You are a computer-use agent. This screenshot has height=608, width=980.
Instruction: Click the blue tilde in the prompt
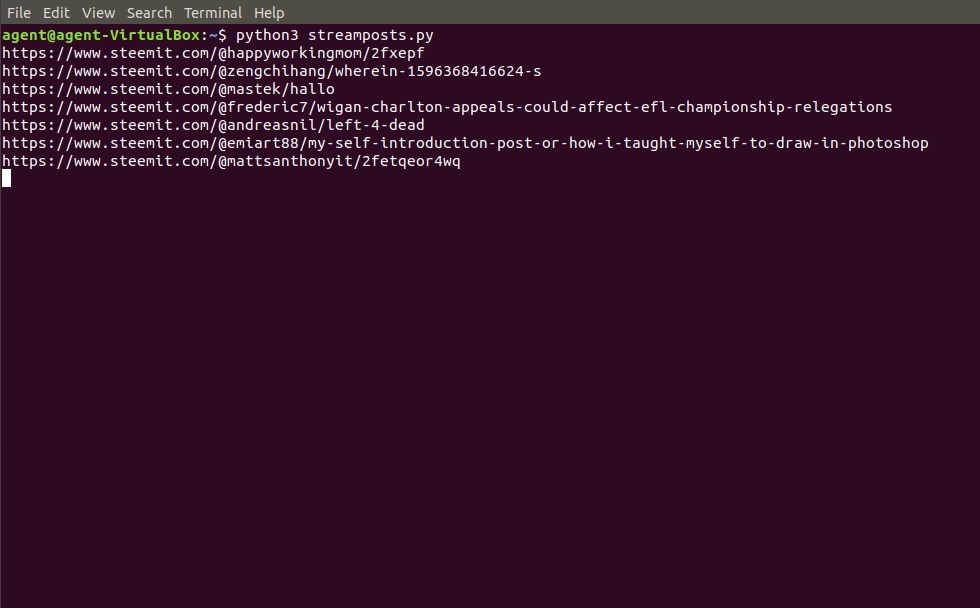tap(213, 35)
